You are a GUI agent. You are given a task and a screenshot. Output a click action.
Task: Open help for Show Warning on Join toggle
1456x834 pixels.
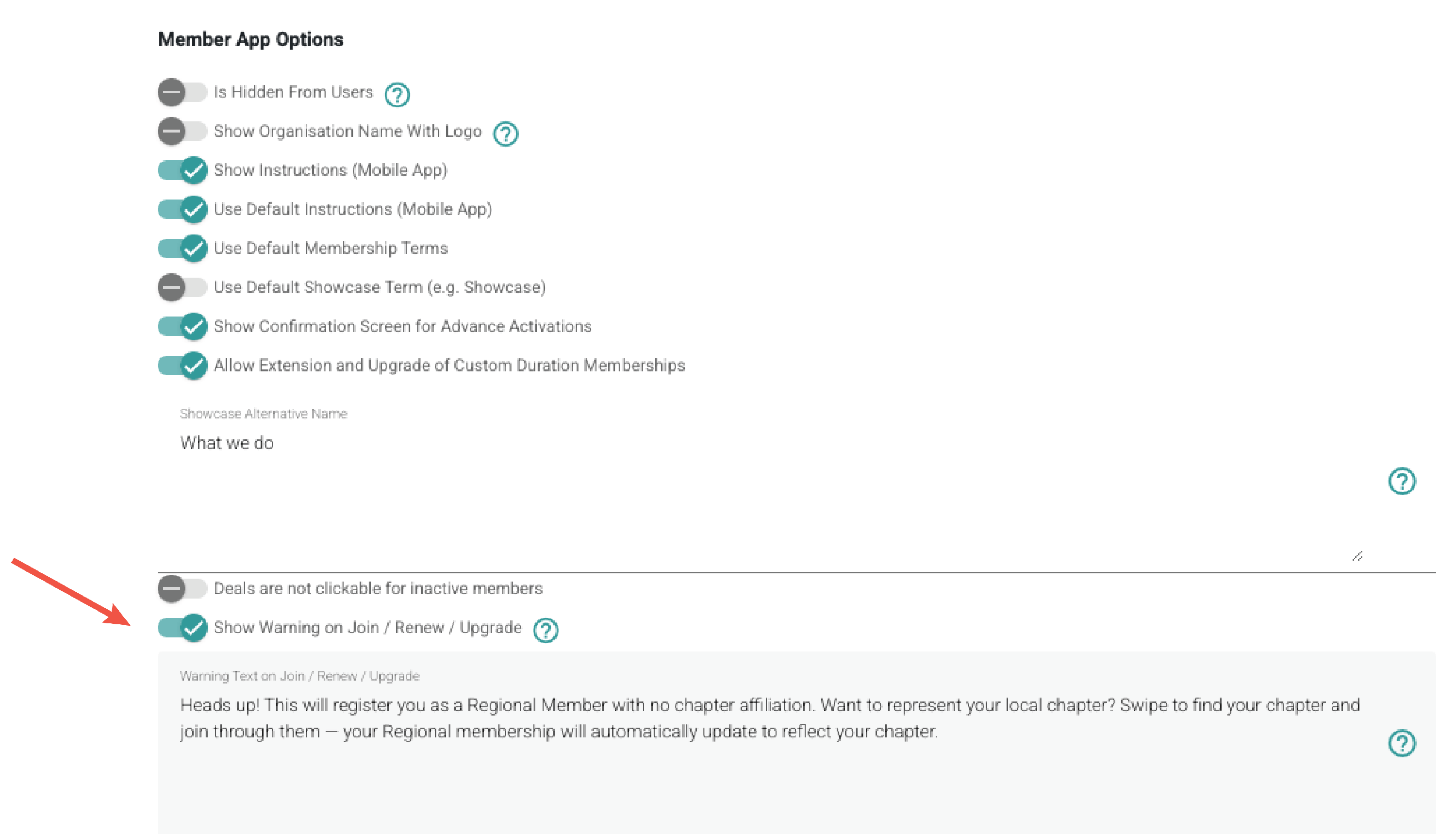546,630
